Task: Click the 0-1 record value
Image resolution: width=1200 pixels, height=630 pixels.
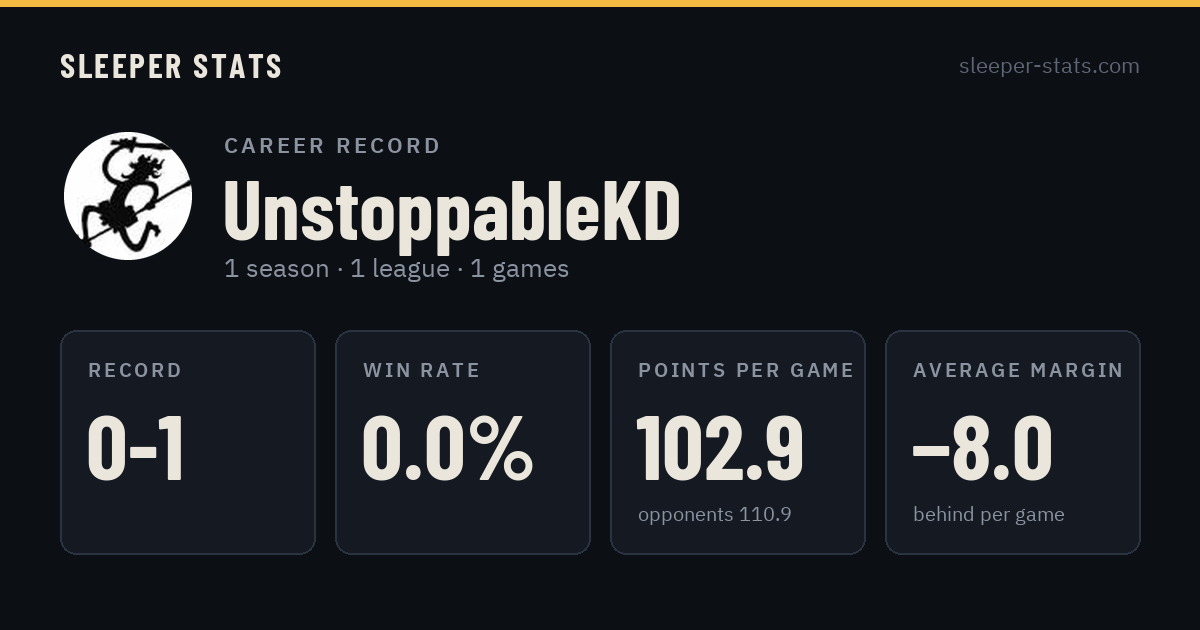Action: (136, 449)
